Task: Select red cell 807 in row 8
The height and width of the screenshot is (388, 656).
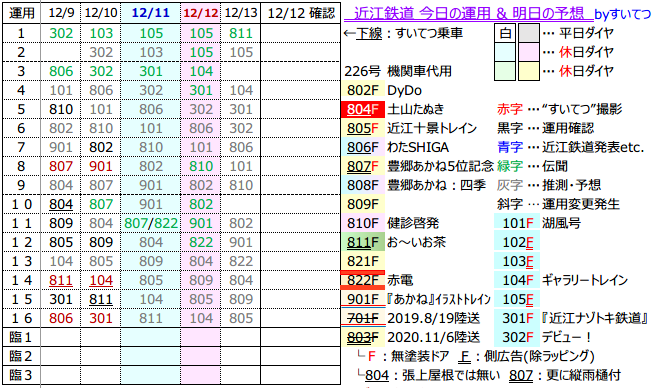Action: (x=61, y=166)
